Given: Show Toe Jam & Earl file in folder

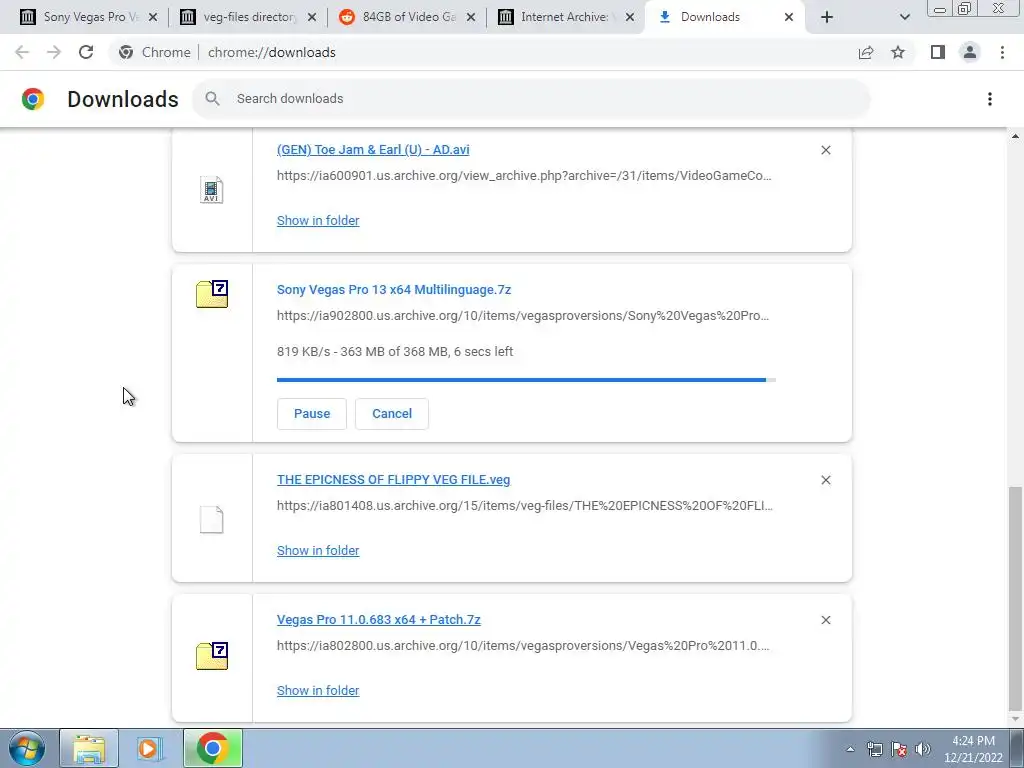Looking at the screenshot, I should point(318,221).
